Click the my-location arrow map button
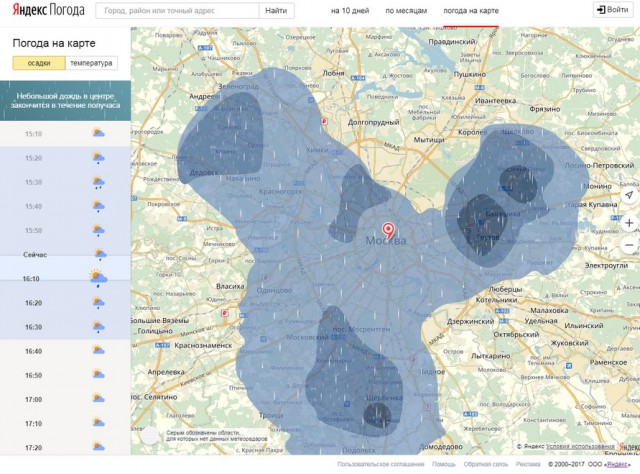This screenshot has width=640, height=474. (x=629, y=195)
